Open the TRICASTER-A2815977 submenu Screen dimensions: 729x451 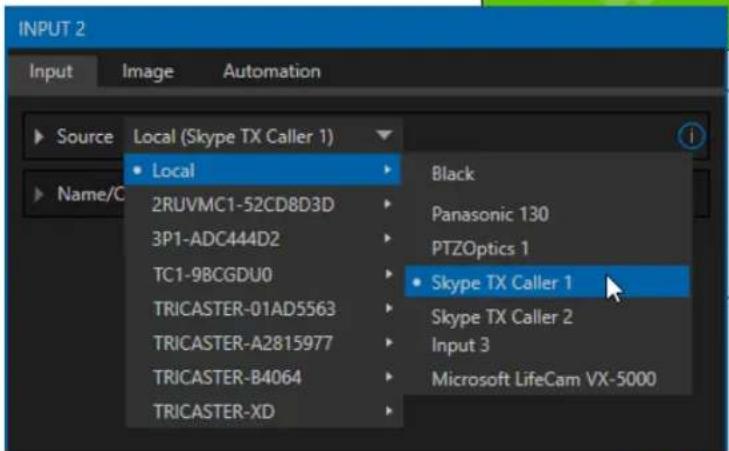[x=262, y=343]
